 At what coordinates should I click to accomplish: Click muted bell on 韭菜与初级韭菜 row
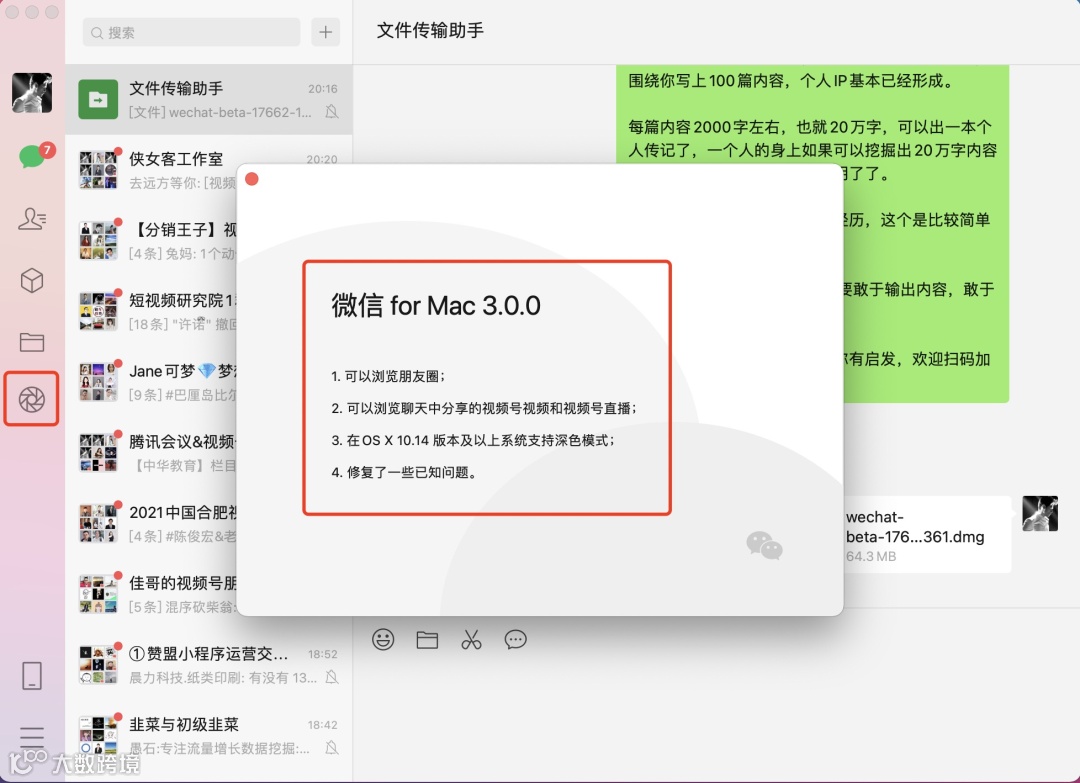point(332,748)
